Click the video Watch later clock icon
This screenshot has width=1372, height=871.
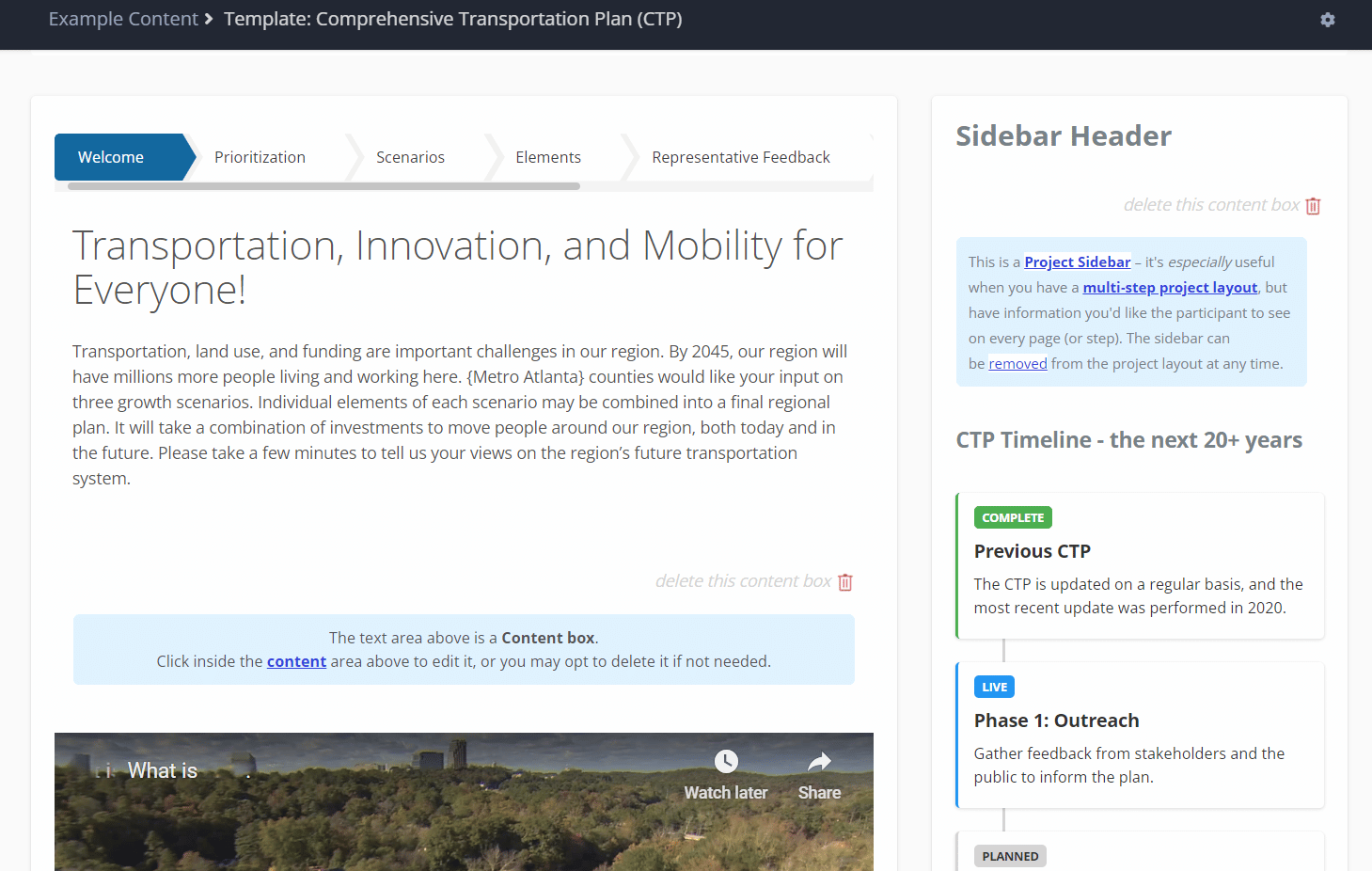[x=725, y=761]
